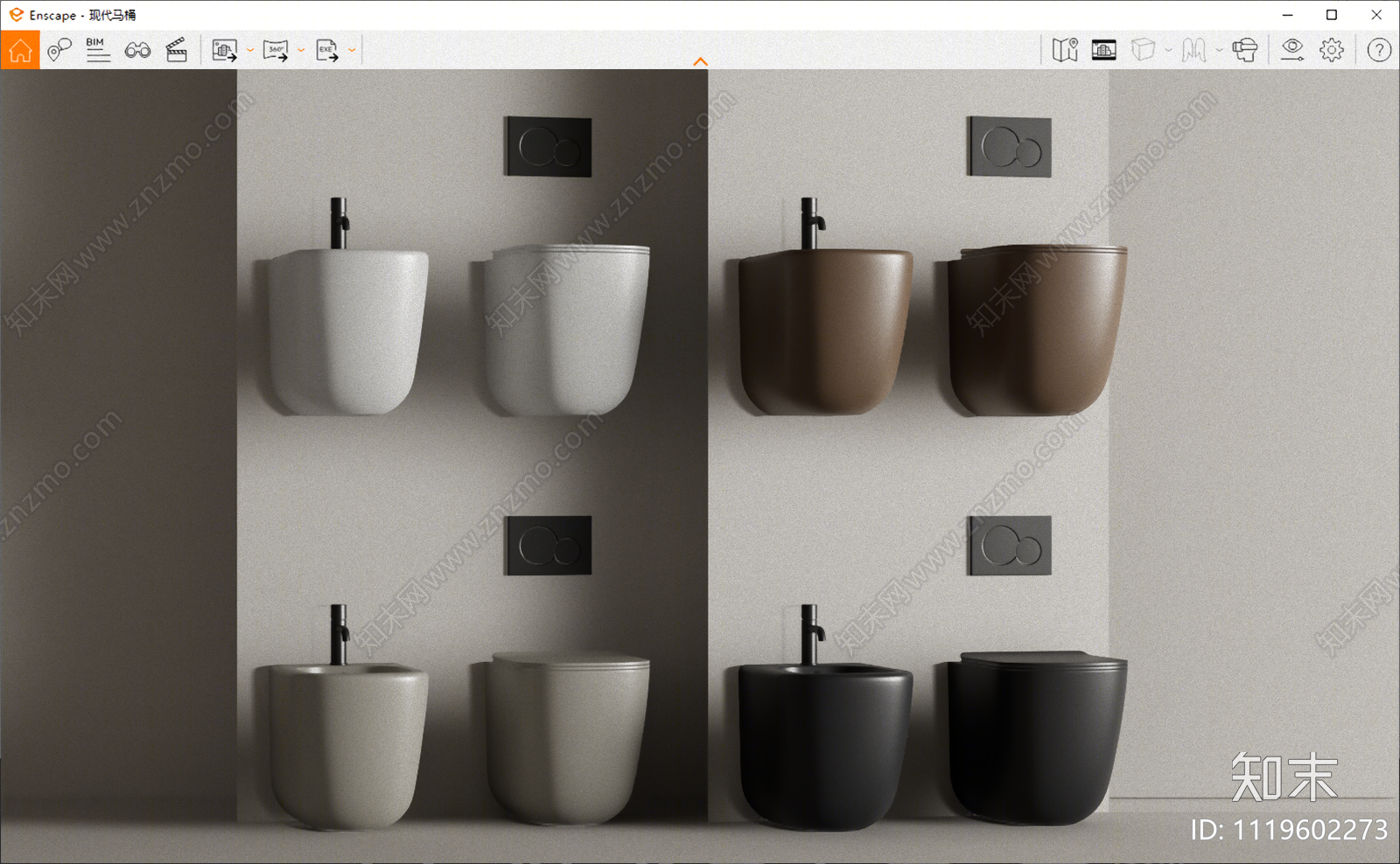The image size is (1400, 864).
Task: Open general settings gear icon
Action: coord(1332,50)
